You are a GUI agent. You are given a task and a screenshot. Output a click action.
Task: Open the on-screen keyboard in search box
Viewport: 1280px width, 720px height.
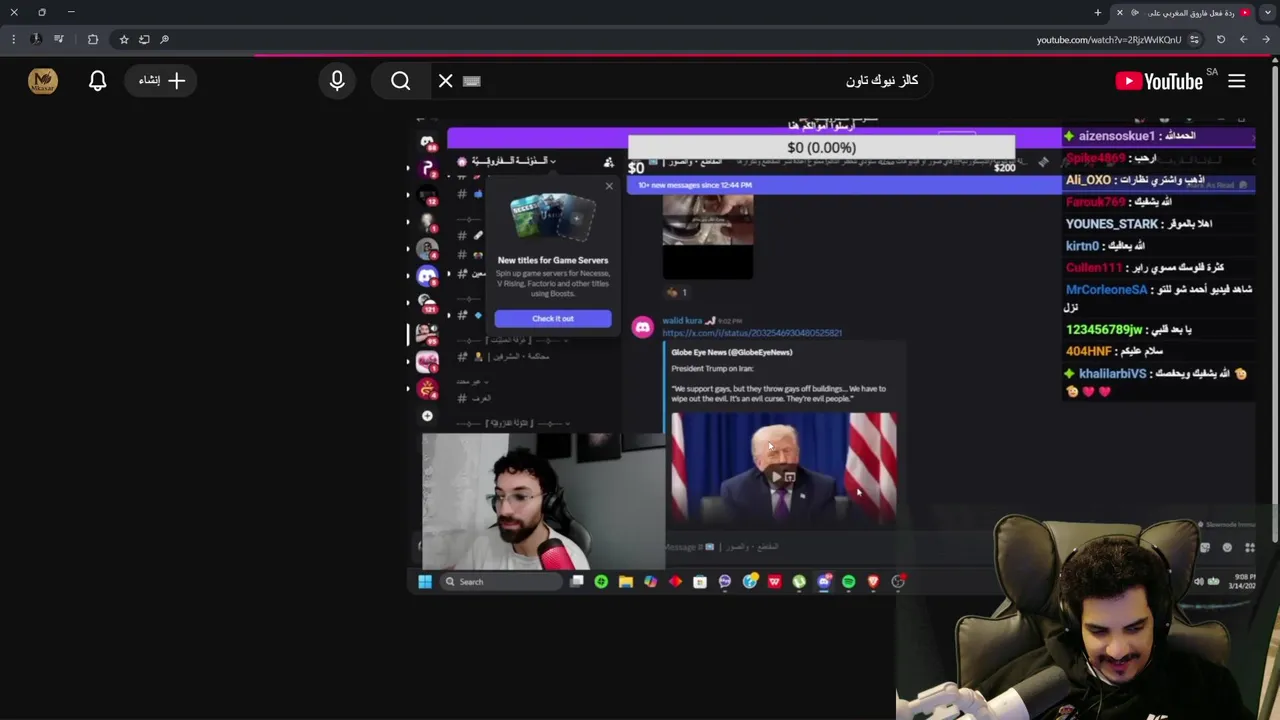point(472,81)
